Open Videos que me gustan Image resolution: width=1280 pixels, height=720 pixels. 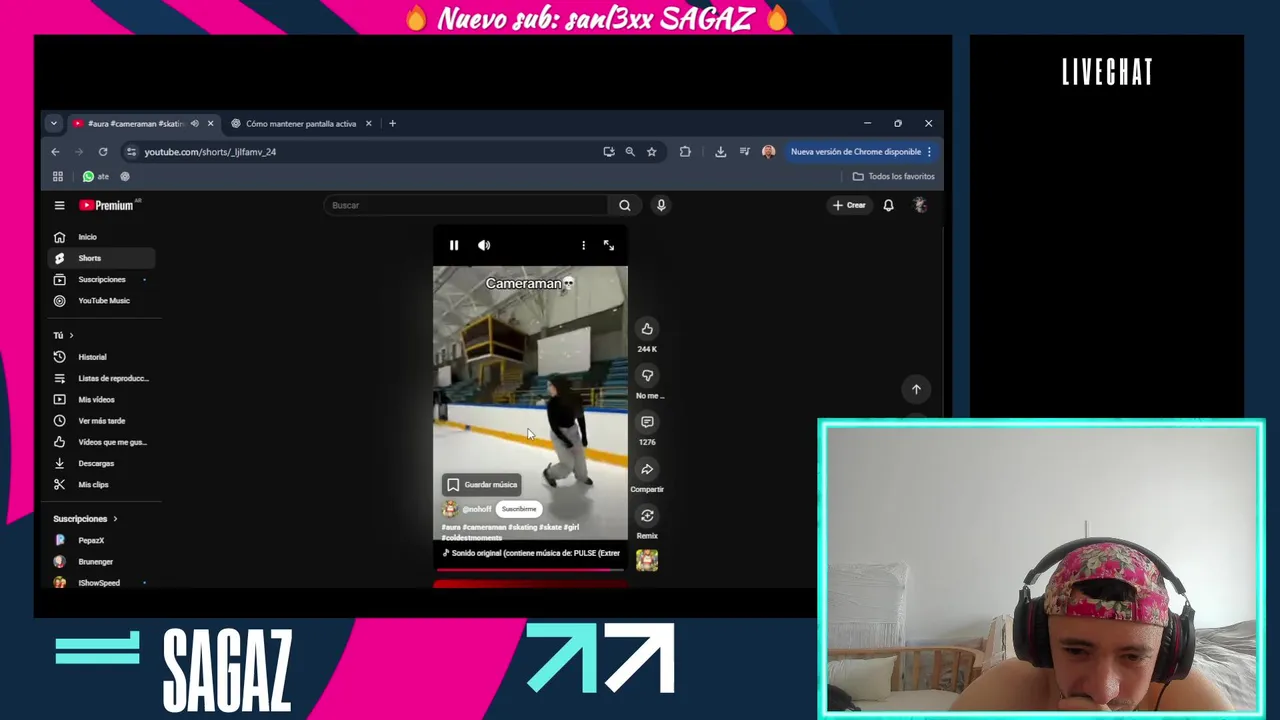(x=101, y=442)
